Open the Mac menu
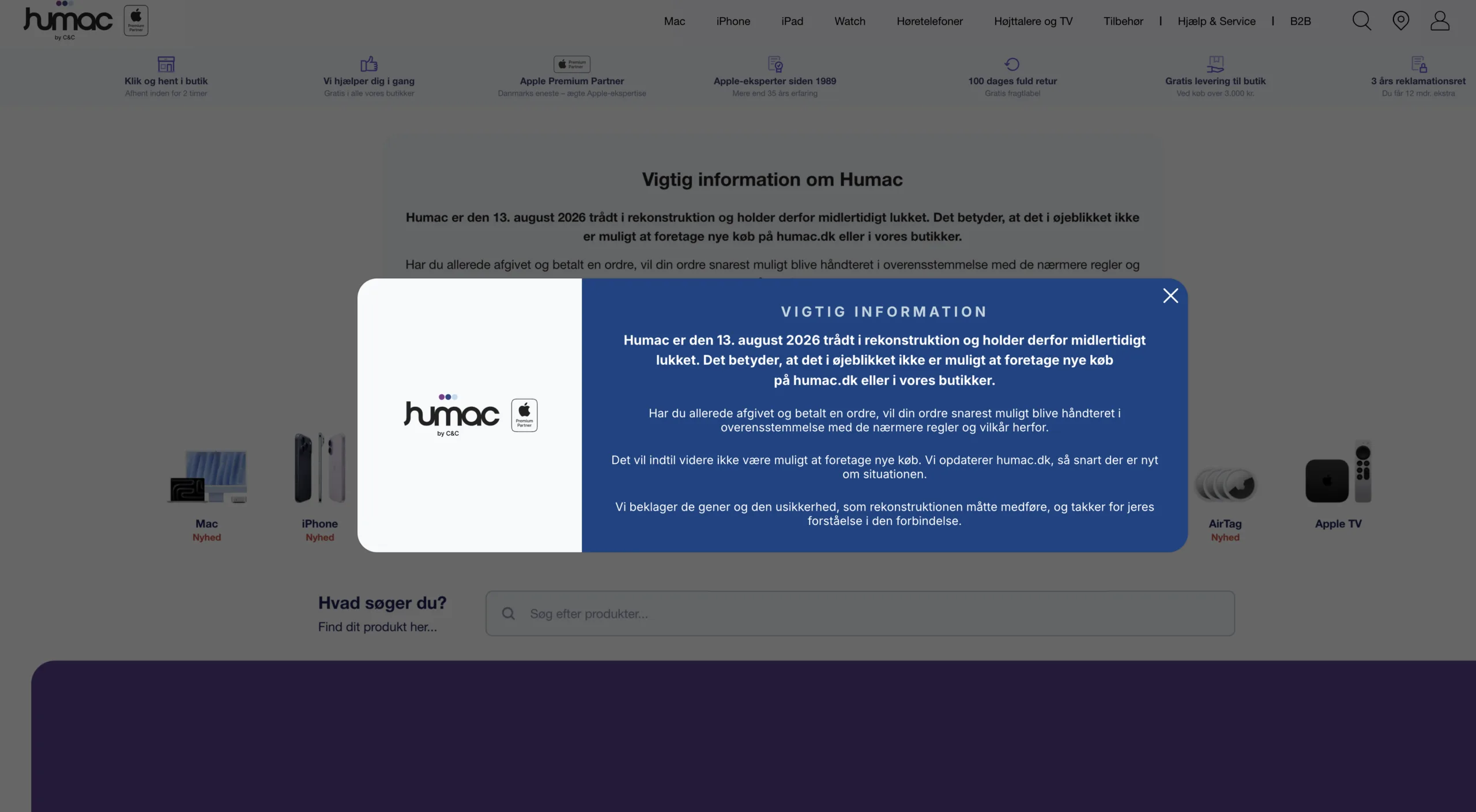 tap(674, 21)
